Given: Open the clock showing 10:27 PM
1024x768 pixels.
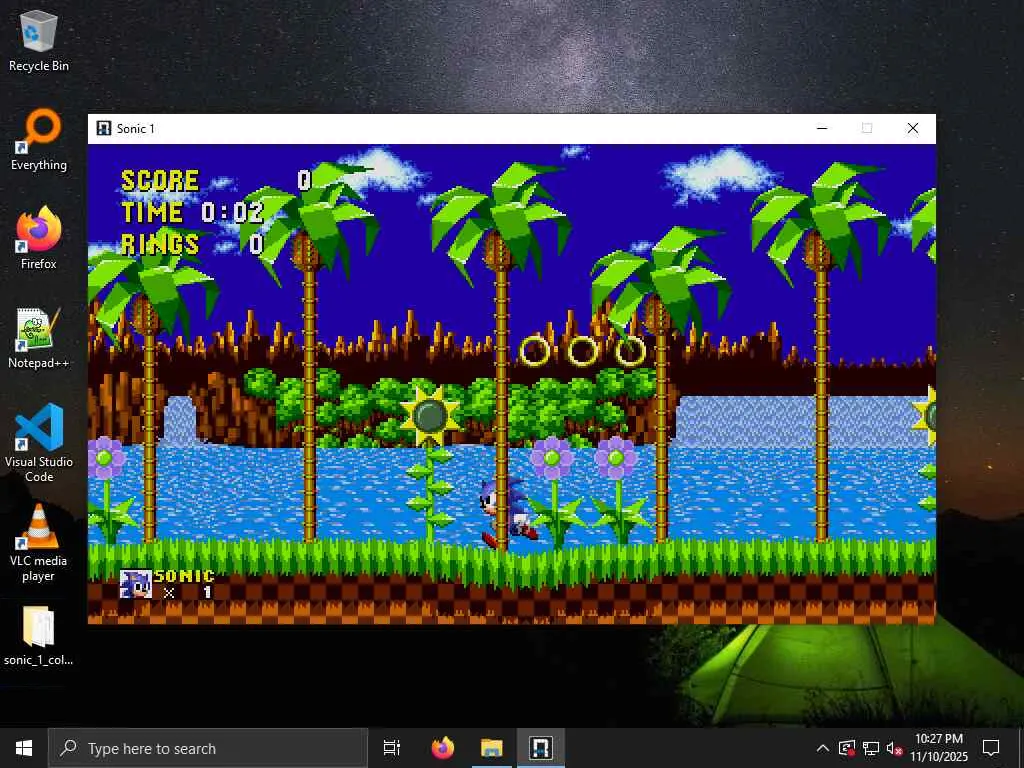Looking at the screenshot, I should [939, 748].
